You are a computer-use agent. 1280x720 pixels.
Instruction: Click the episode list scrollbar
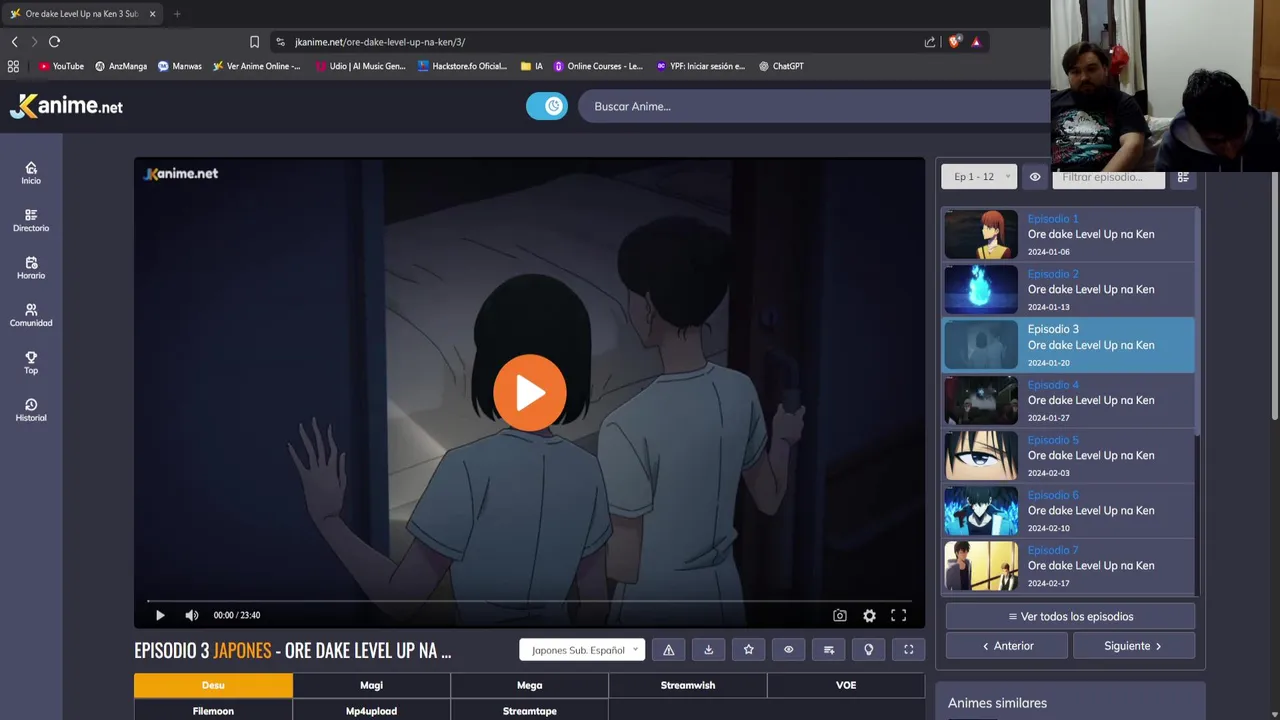pos(1198,320)
